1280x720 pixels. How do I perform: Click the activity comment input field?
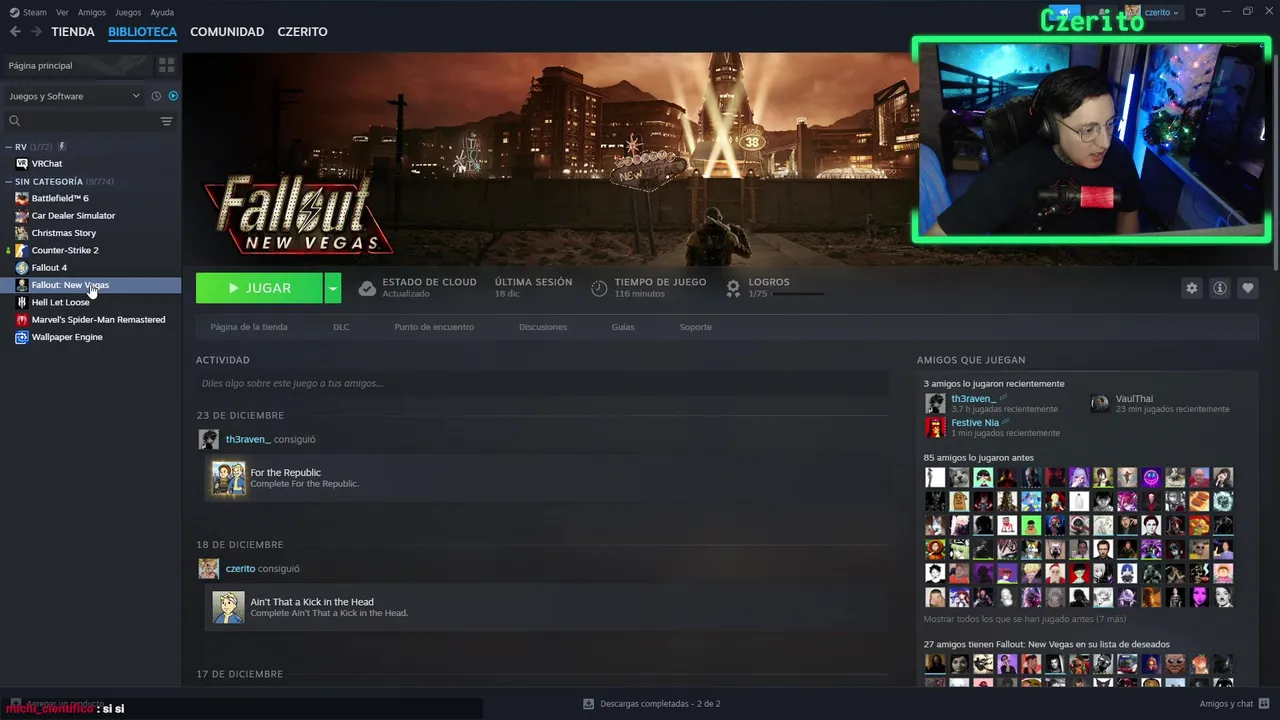[542, 383]
